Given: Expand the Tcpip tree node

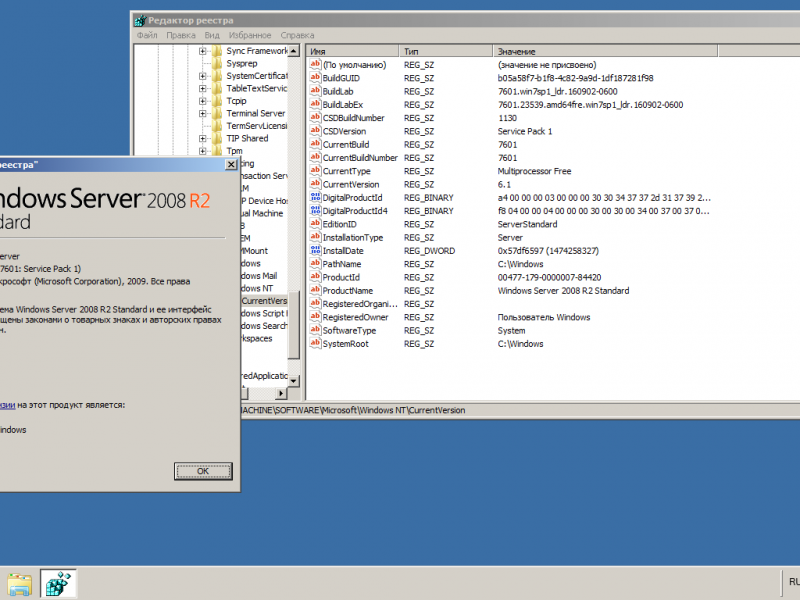Looking at the screenshot, I should coord(203,101).
